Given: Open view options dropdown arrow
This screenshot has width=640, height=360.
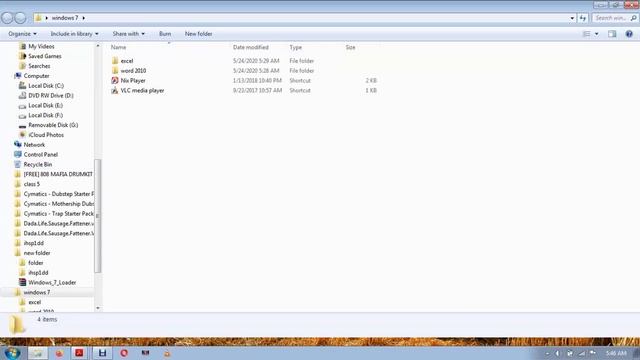Looking at the screenshot, I should [597, 34].
